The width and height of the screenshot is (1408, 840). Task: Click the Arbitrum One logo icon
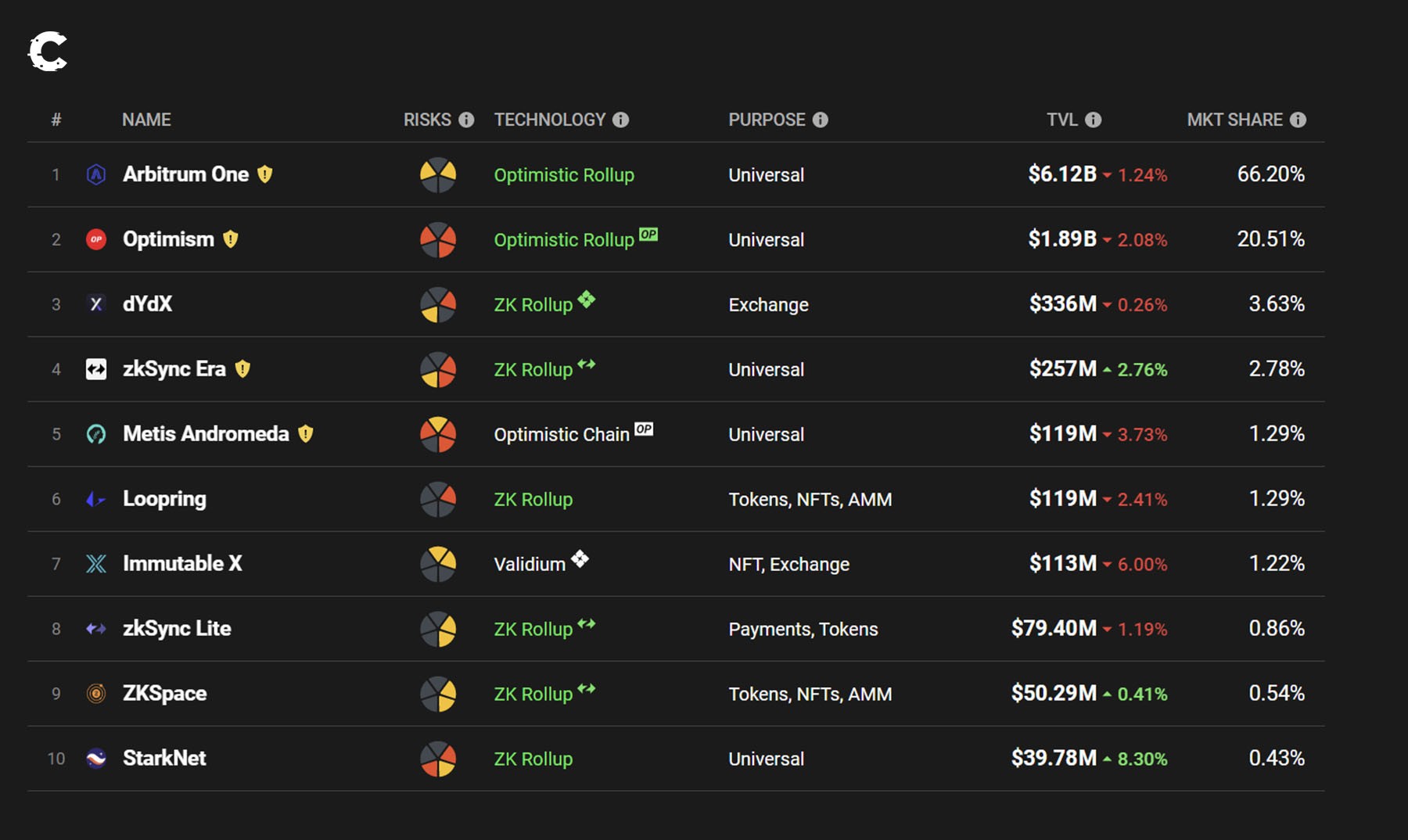tap(95, 174)
